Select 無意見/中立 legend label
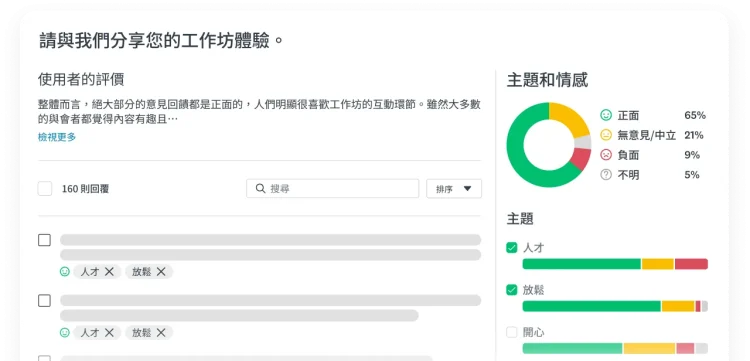Image resolution: width=750 pixels, height=361 pixels. 647,135
